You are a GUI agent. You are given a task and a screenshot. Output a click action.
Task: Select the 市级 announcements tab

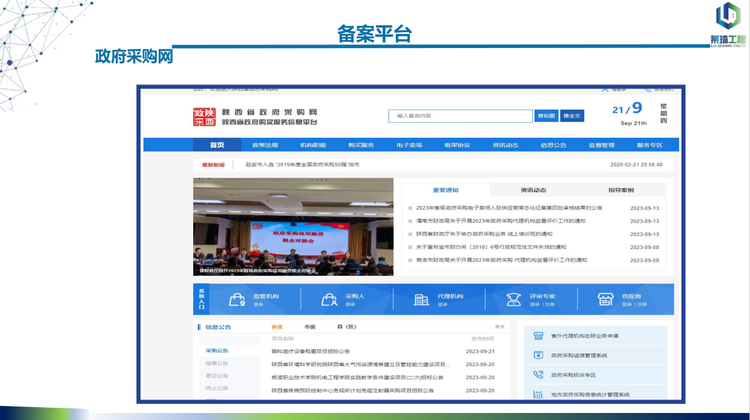pos(310,327)
